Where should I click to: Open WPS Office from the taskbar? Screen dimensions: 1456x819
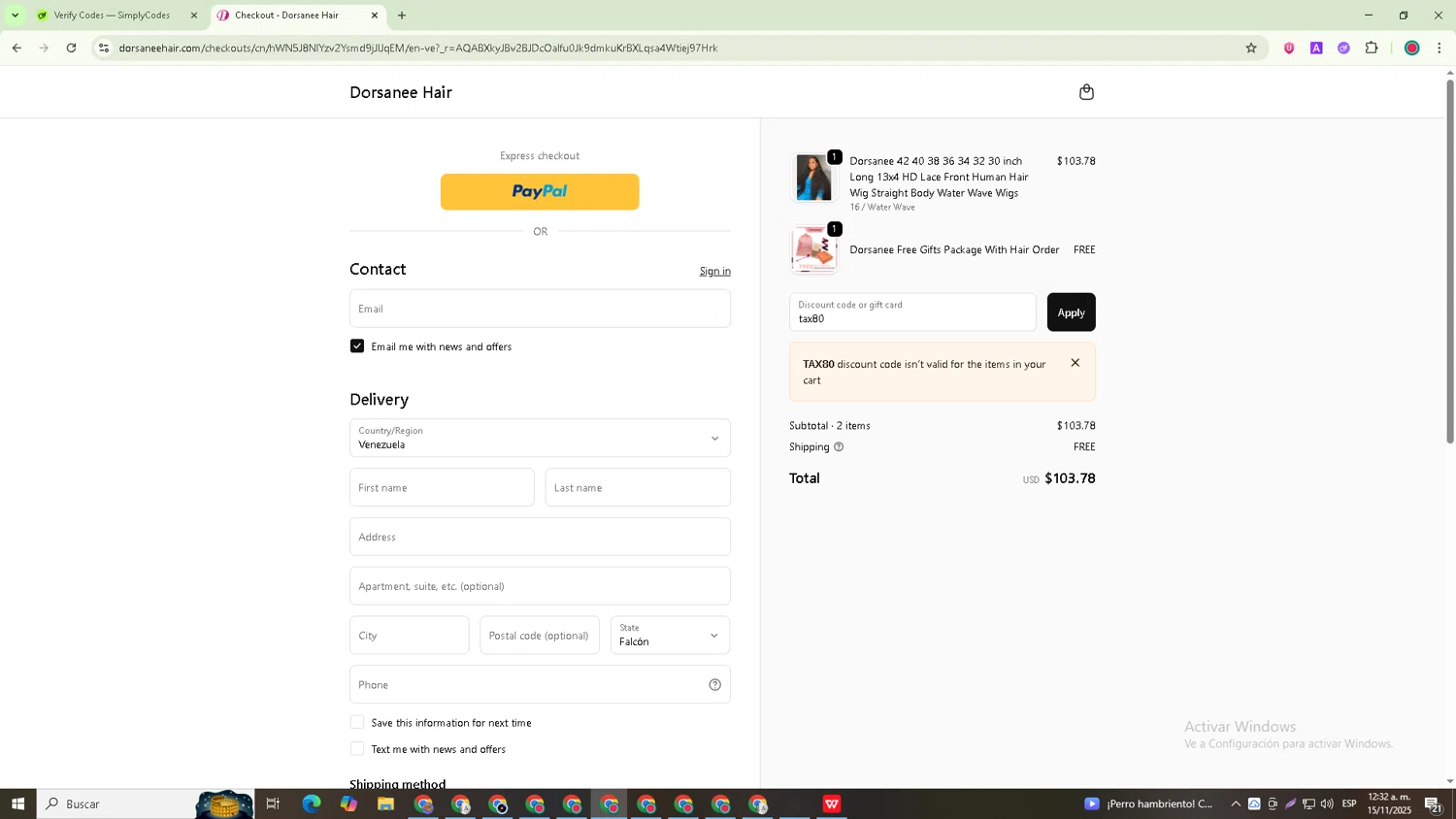(x=832, y=803)
